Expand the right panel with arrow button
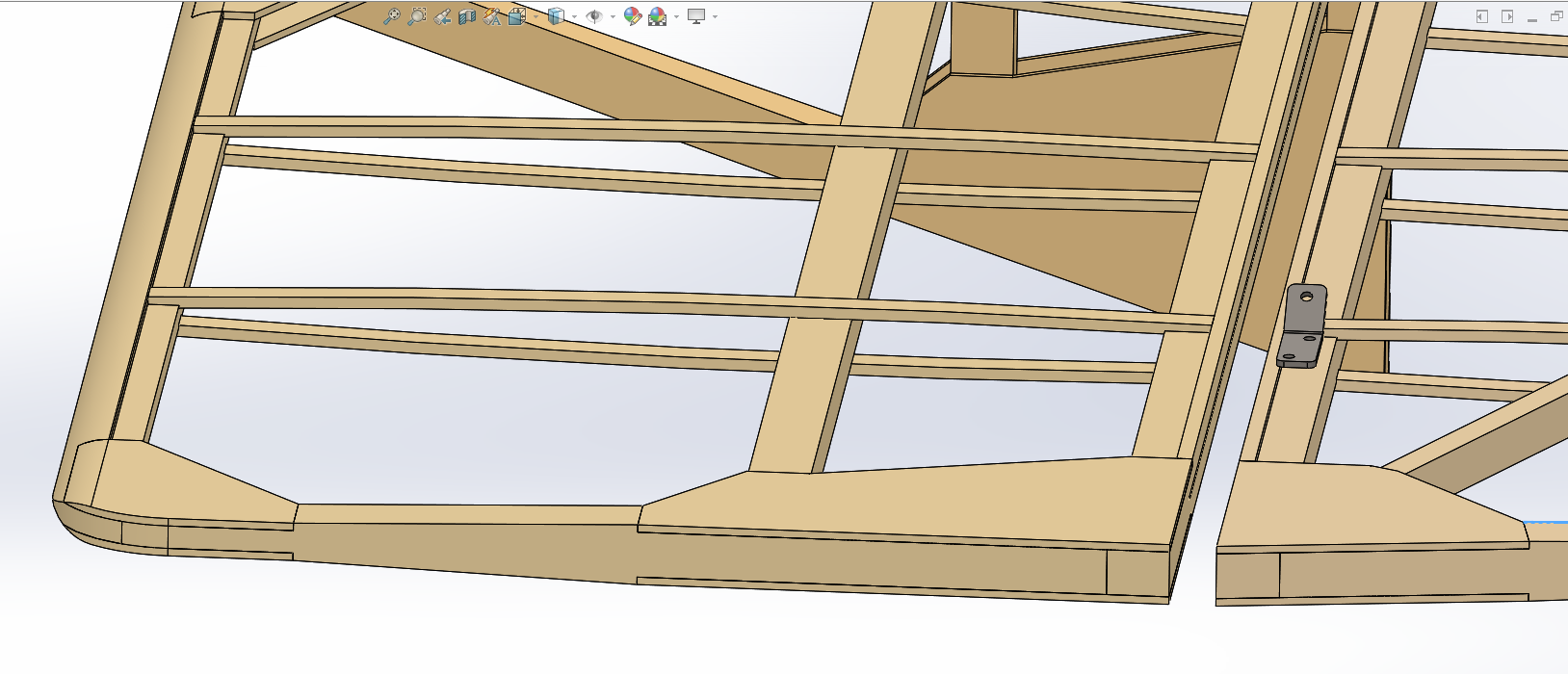Screen dimensions: 1568x674 tap(1507, 16)
